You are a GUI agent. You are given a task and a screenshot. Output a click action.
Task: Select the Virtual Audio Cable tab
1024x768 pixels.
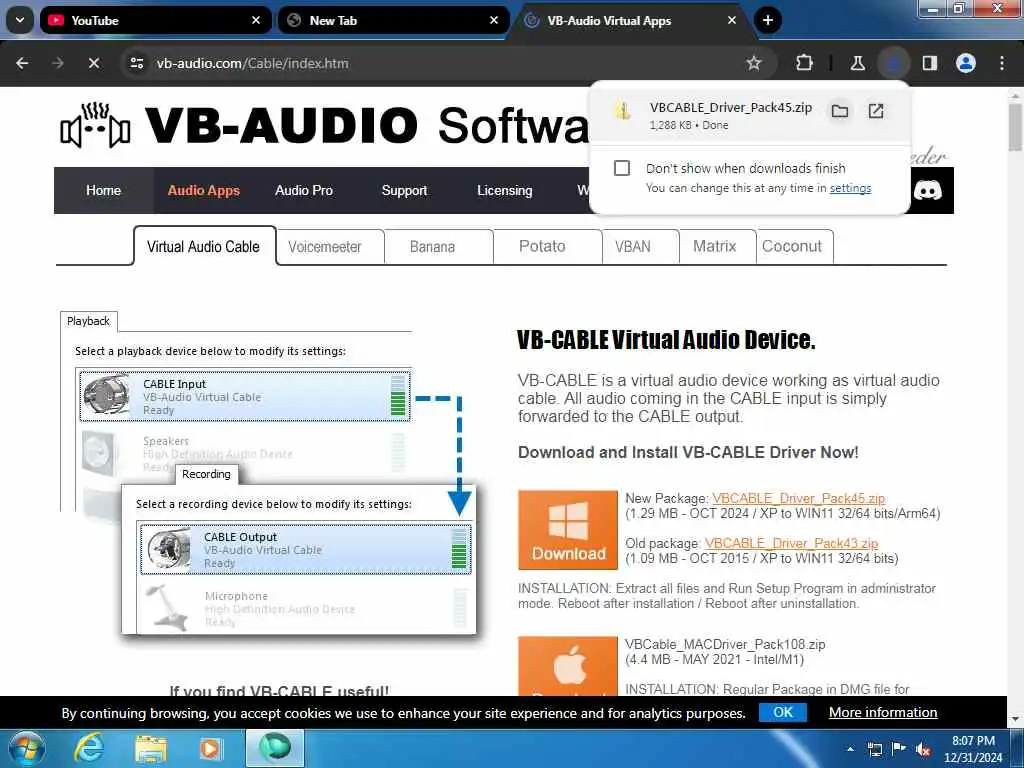(x=204, y=247)
